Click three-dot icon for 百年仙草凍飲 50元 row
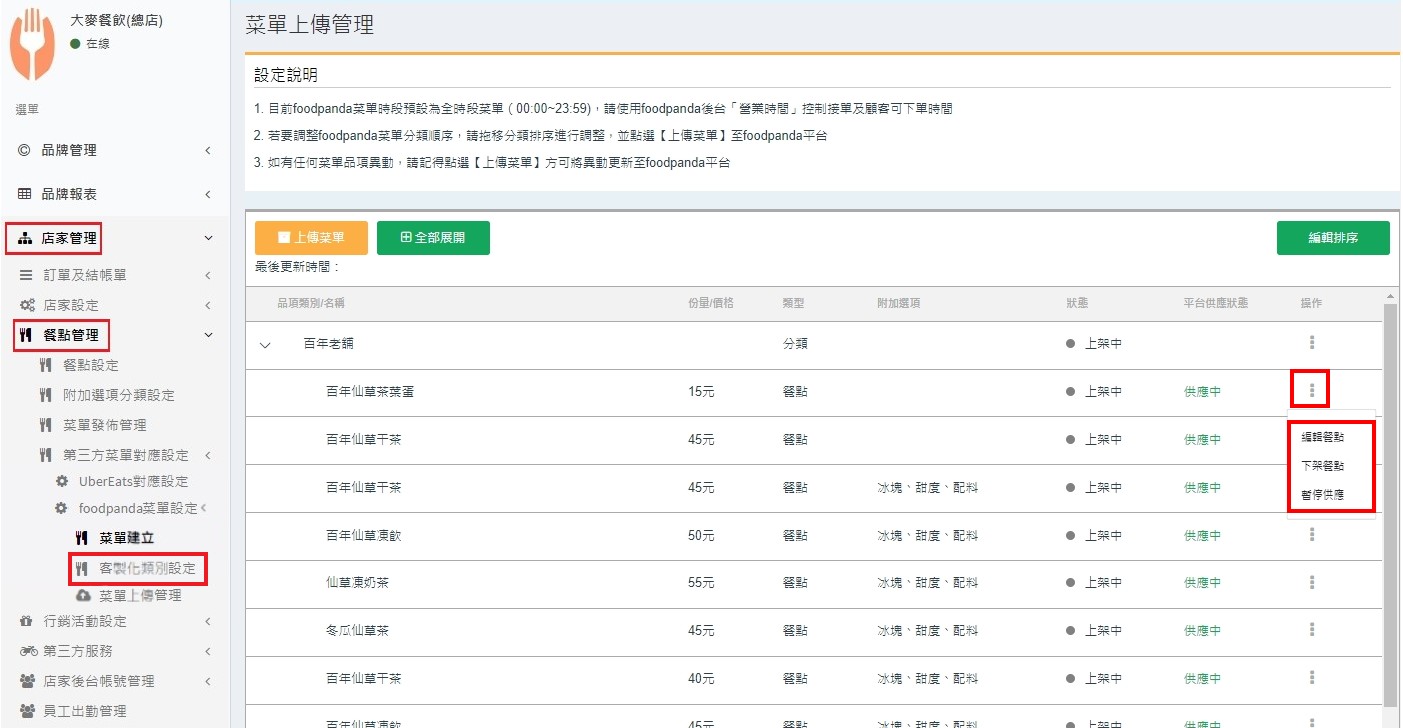Viewport: 1403px width, 728px height. pos(1311,535)
